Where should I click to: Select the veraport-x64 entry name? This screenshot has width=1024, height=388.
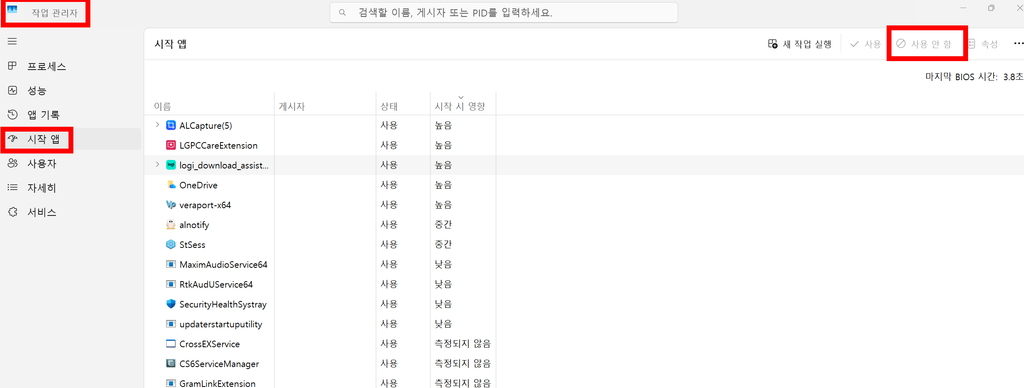[205, 205]
